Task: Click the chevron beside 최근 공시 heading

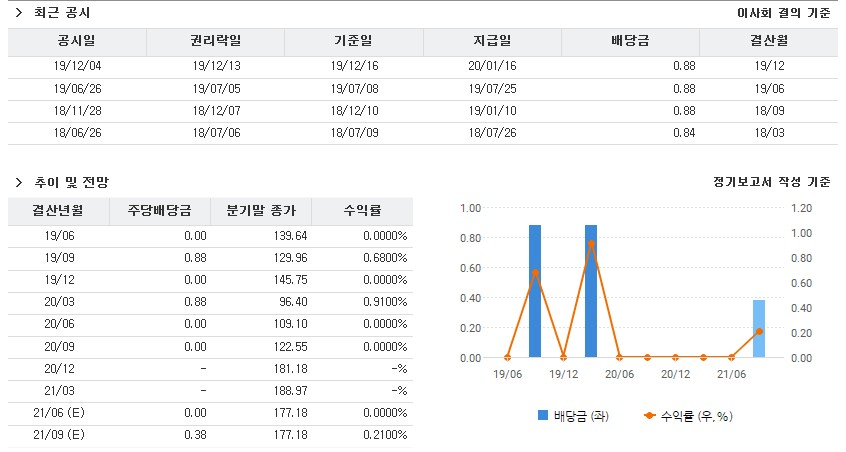Action: tap(19, 12)
